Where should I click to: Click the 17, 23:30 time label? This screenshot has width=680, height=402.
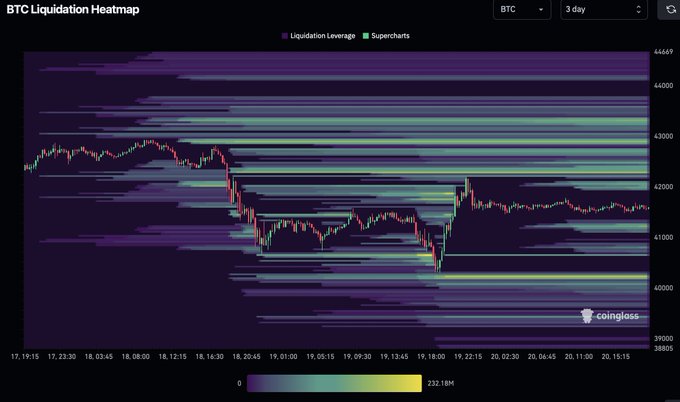(x=62, y=356)
